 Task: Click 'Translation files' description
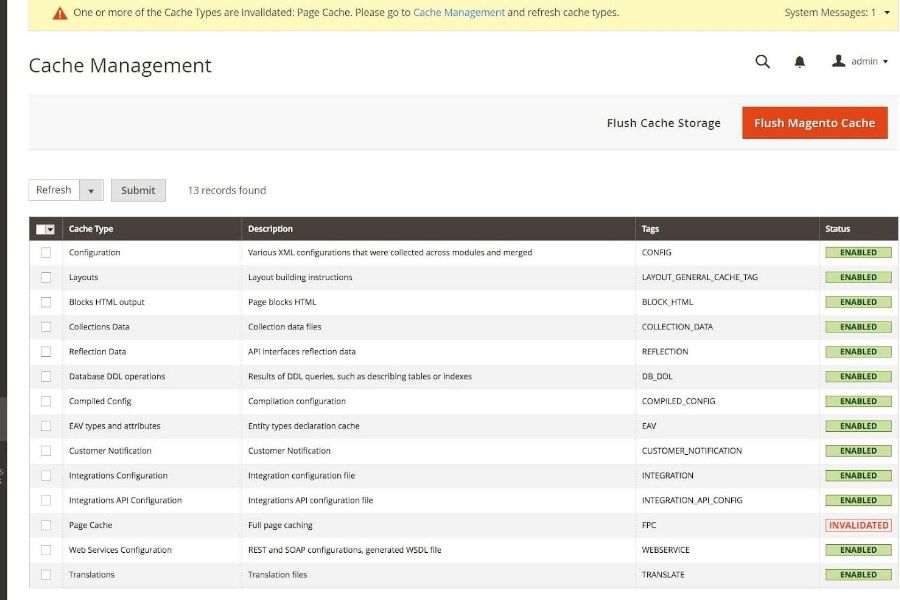tap(278, 575)
